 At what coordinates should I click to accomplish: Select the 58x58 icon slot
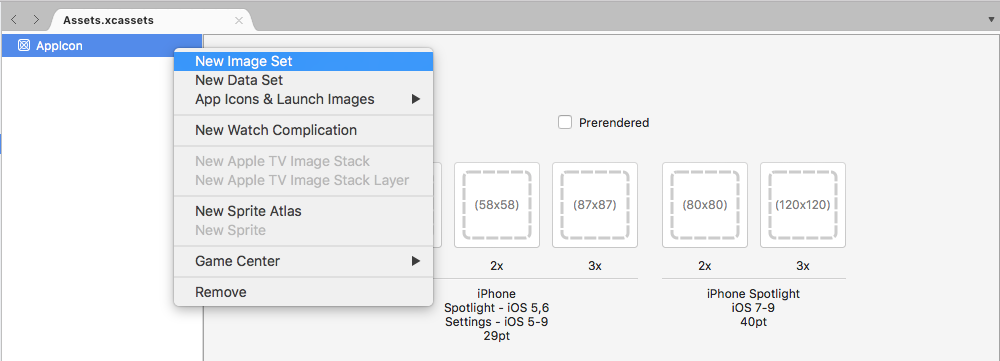tap(497, 205)
